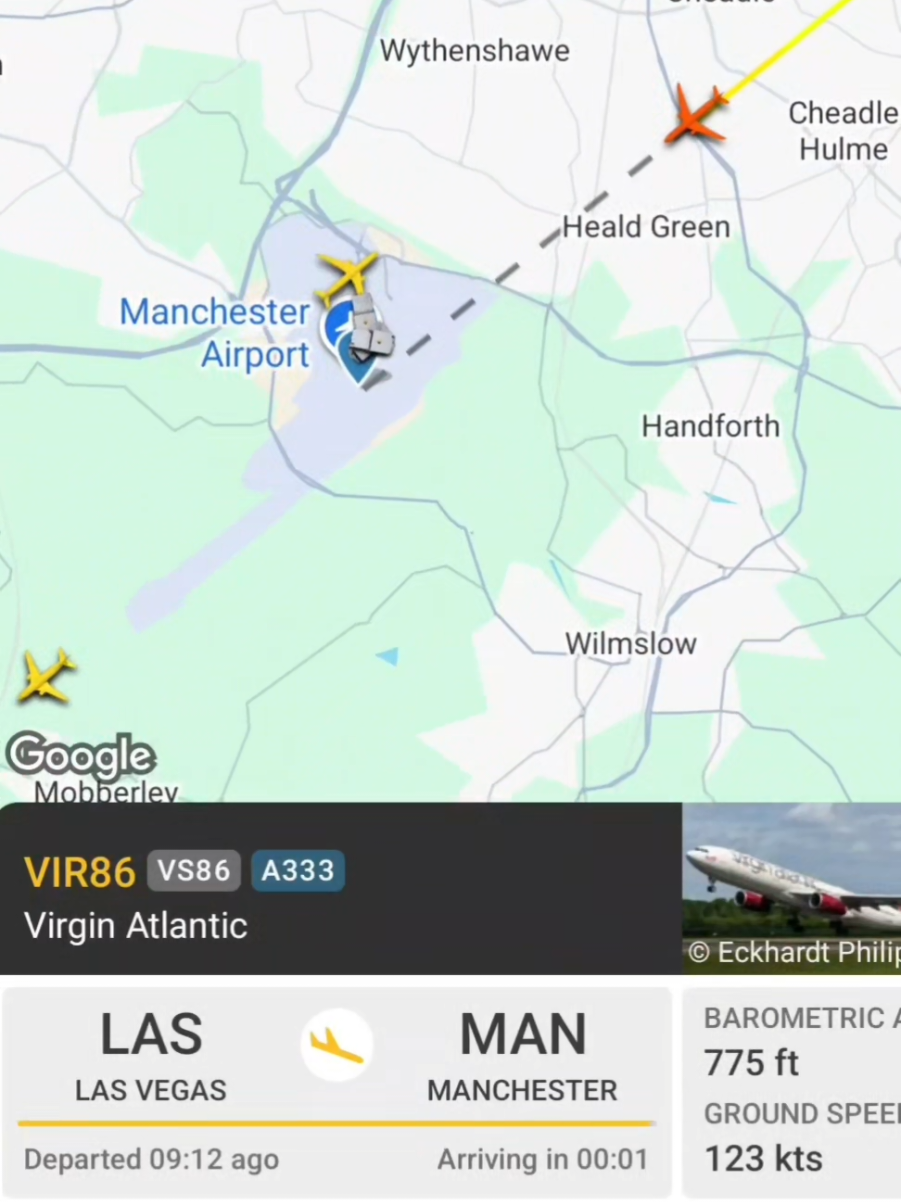Click the Manchester Airport blue location pin
The height and width of the screenshot is (1202, 901).
tap(356, 358)
